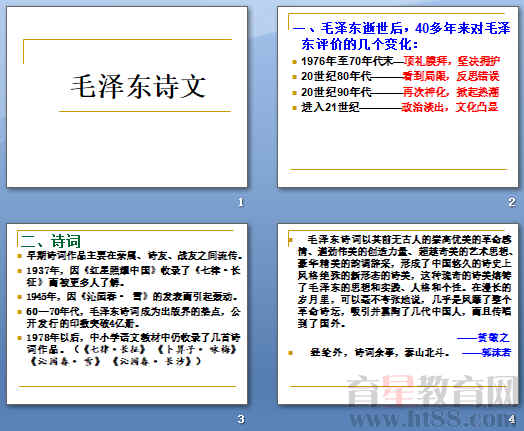
Task: Click the title text 毛泽东诗文
Action: click(x=138, y=87)
